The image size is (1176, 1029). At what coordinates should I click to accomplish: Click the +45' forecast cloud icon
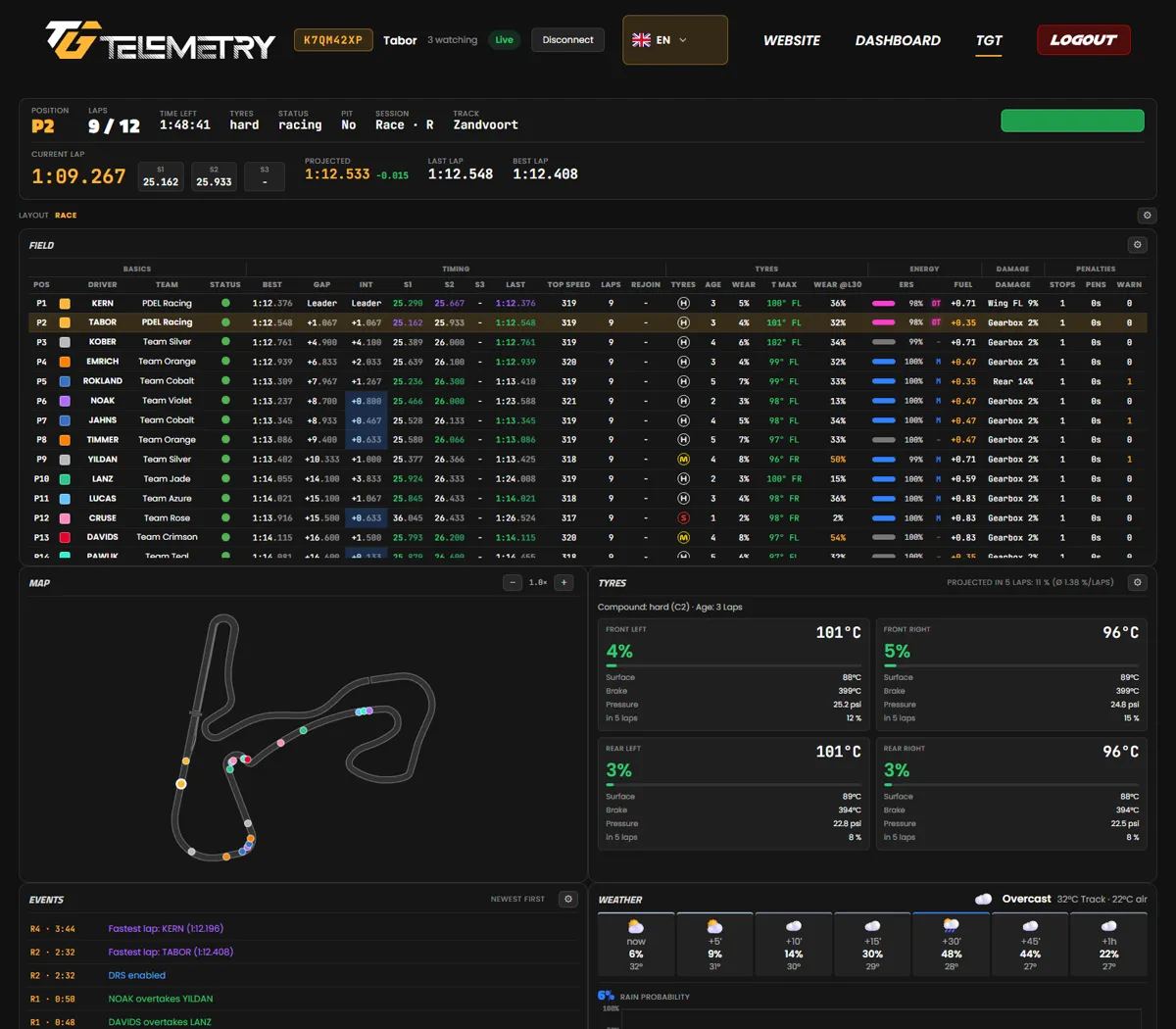[x=1030, y=926]
